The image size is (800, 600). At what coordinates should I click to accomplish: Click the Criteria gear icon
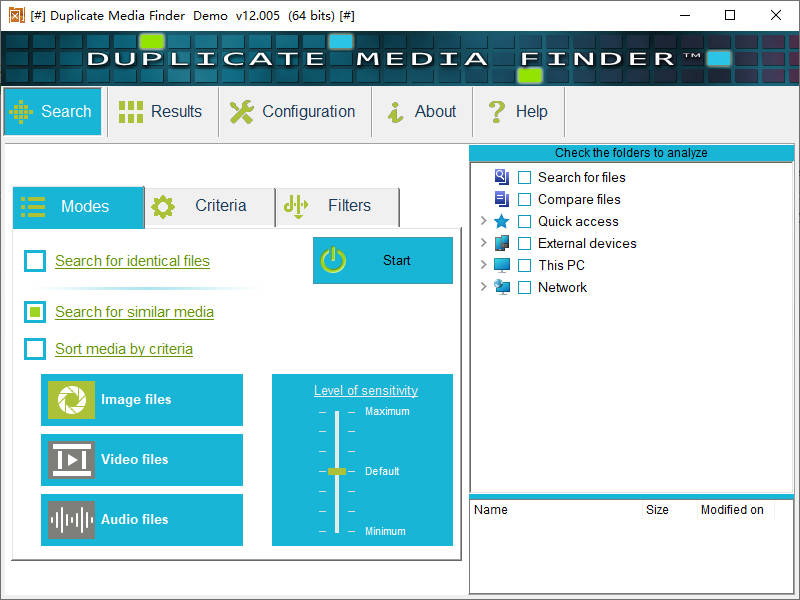point(163,207)
